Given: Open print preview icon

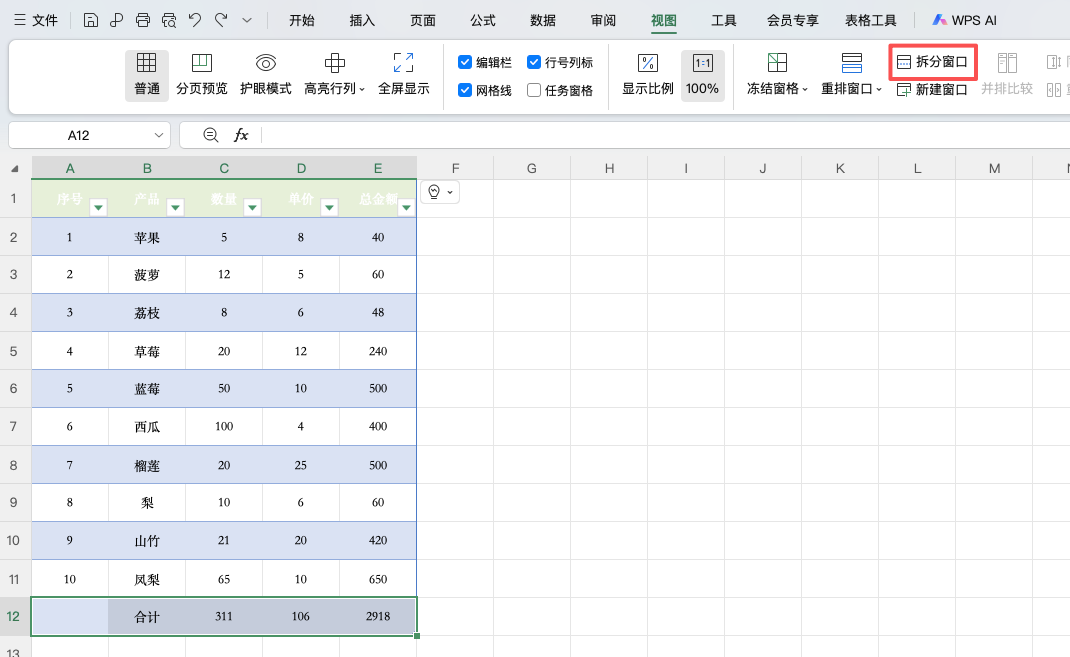Looking at the screenshot, I should tap(169, 20).
